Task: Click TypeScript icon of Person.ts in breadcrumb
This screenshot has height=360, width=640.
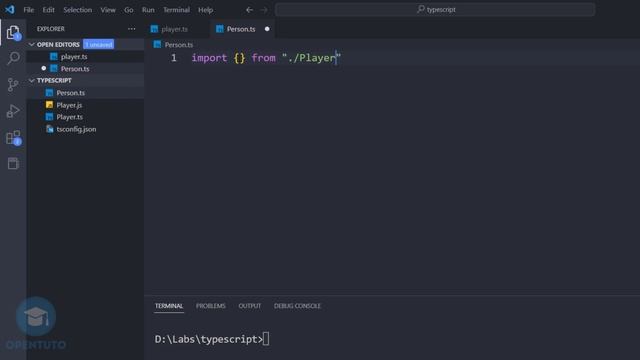Action: click(157, 44)
